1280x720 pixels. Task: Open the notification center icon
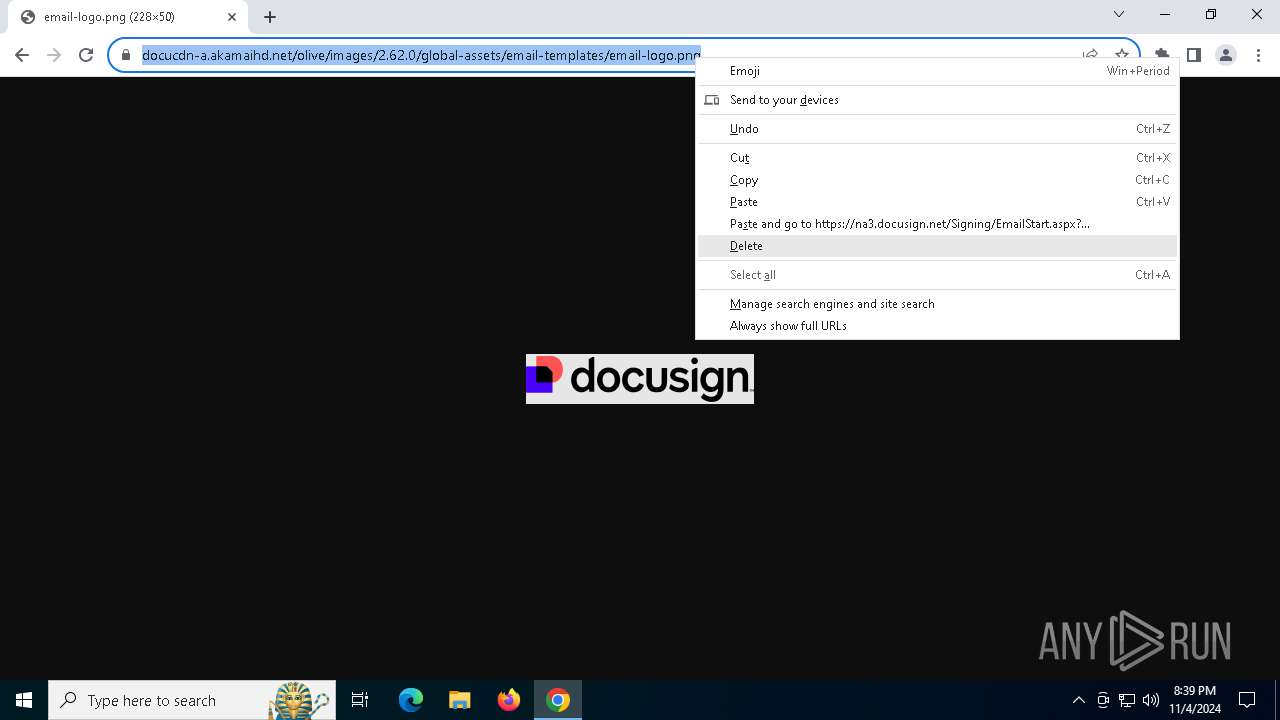pyautogui.click(x=1247, y=700)
